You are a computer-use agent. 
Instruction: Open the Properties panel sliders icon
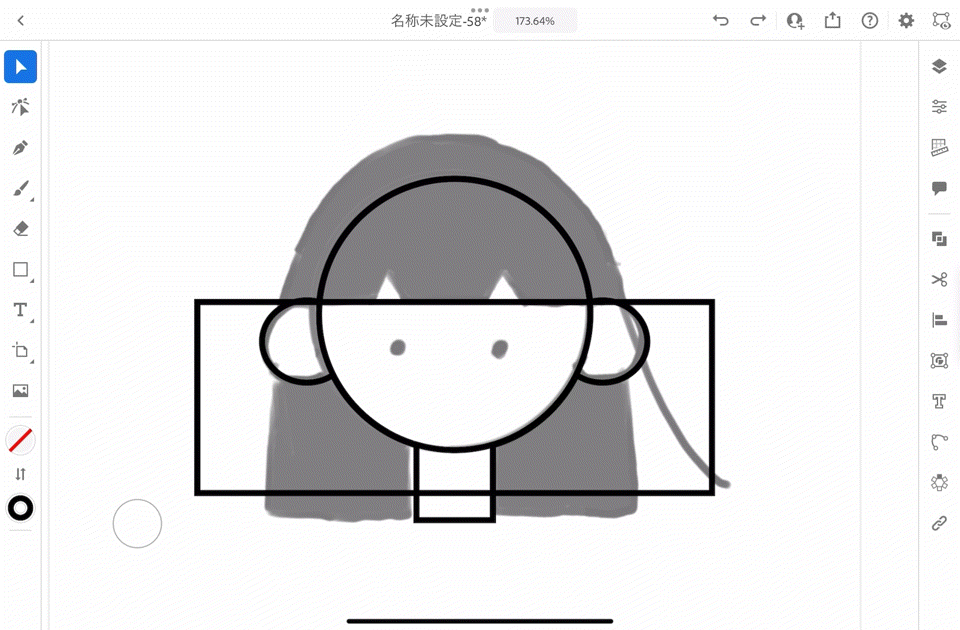939,107
